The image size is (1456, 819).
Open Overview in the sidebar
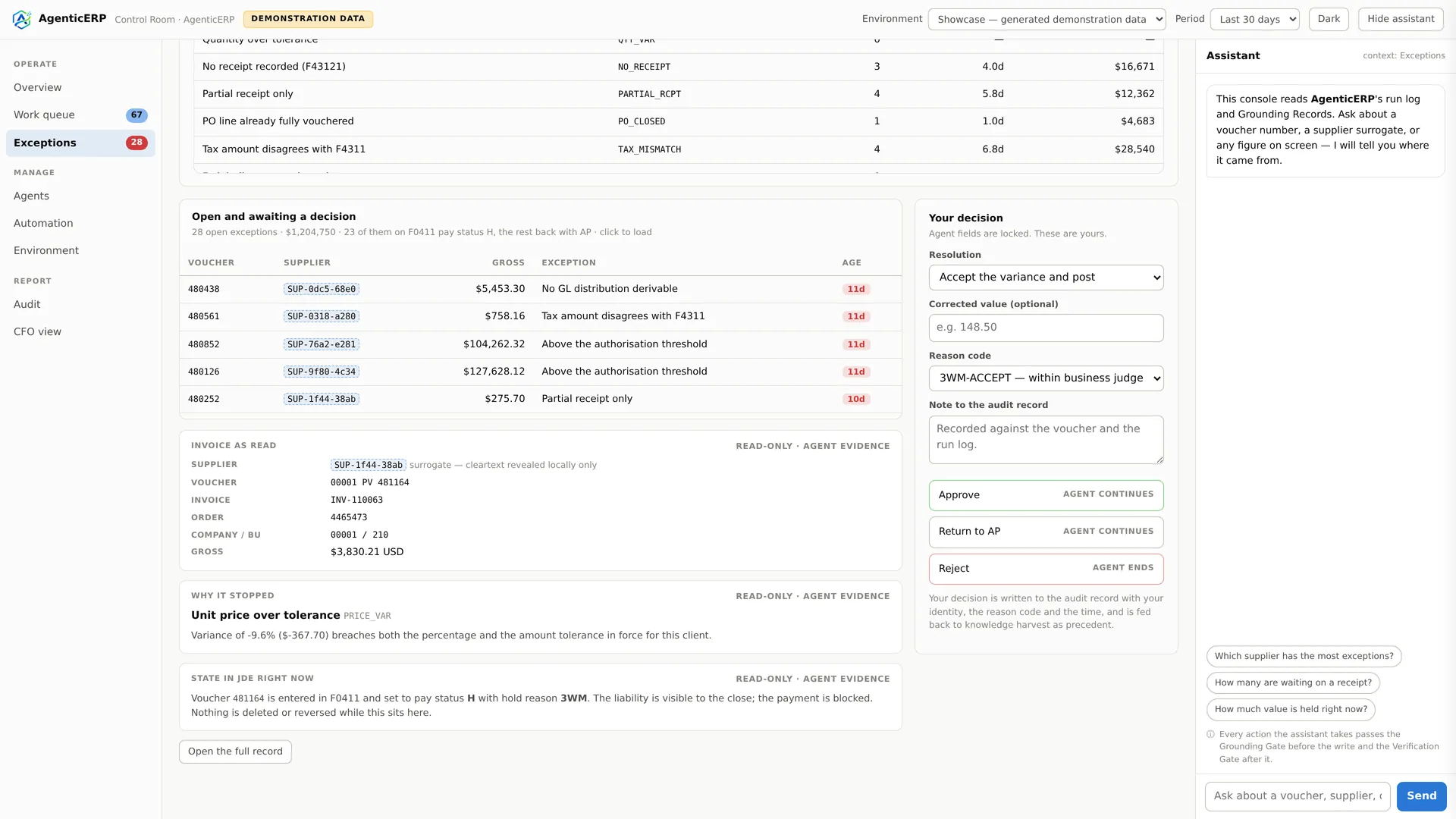click(x=80, y=88)
